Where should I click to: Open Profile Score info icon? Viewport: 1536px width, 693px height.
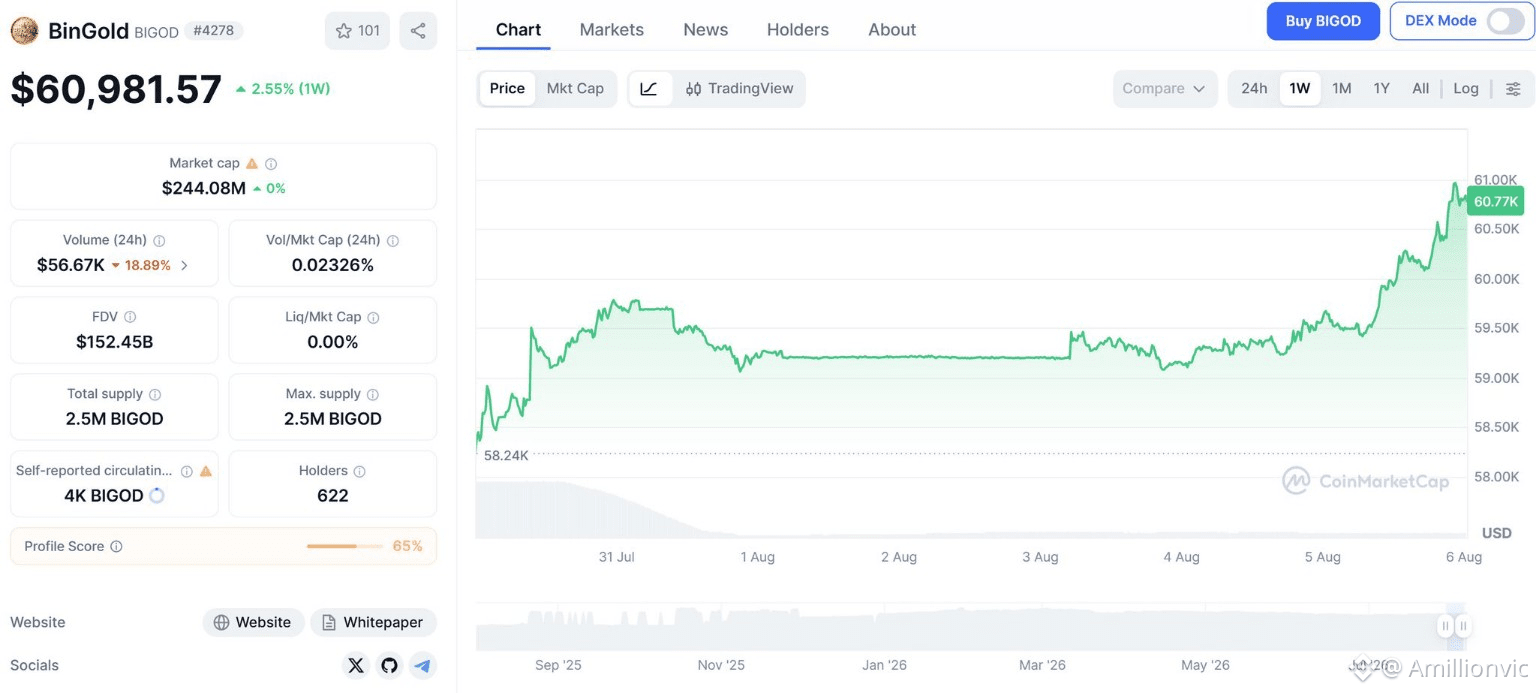(116, 546)
